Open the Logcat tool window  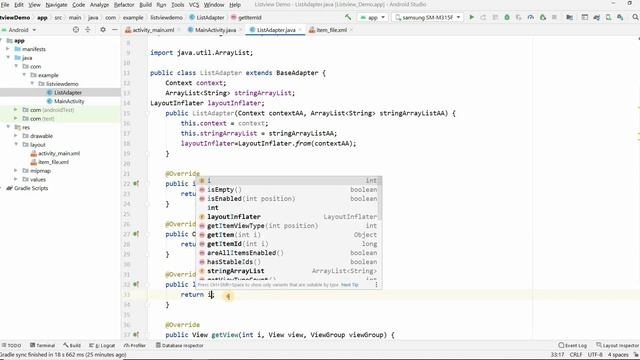(x=102, y=345)
